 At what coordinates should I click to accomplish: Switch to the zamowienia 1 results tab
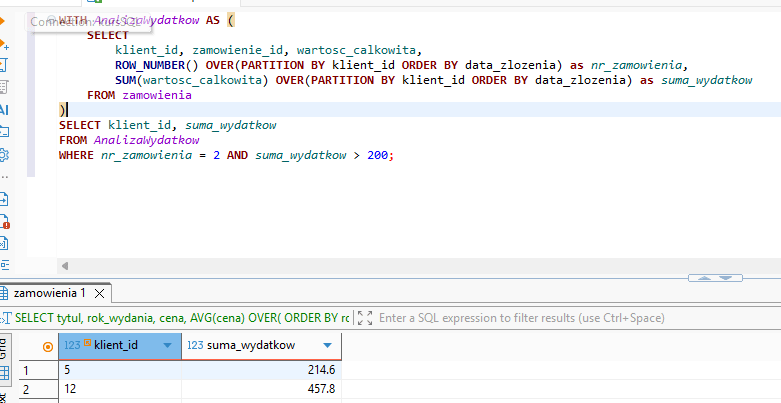(x=49, y=293)
